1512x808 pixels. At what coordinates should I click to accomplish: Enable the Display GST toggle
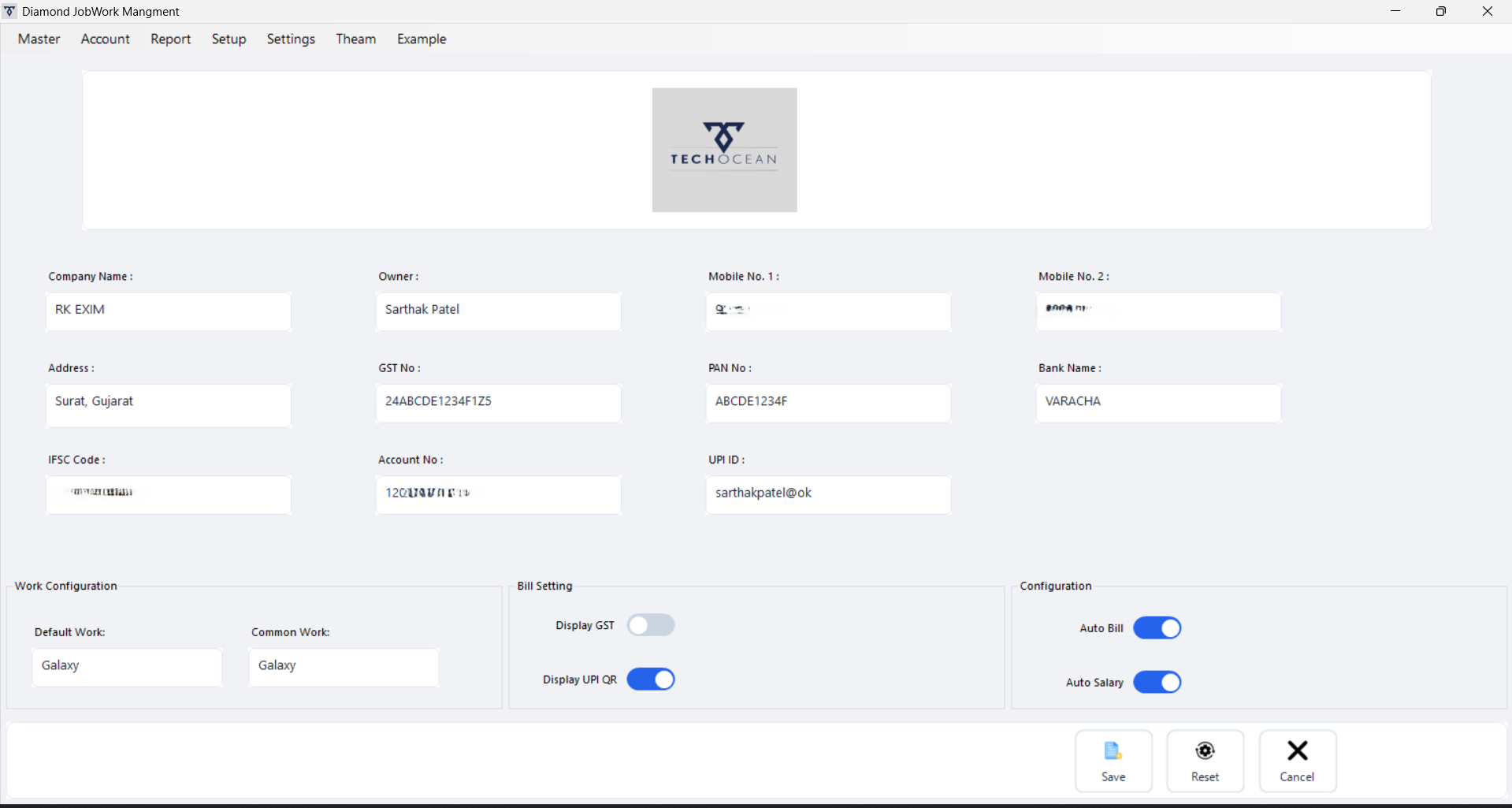pos(651,625)
